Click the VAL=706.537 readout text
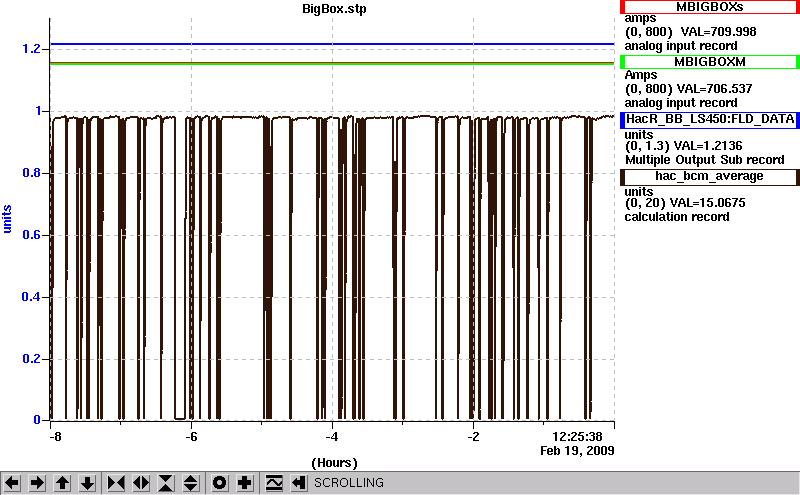This screenshot has width=800, height=495. (714, 89)
